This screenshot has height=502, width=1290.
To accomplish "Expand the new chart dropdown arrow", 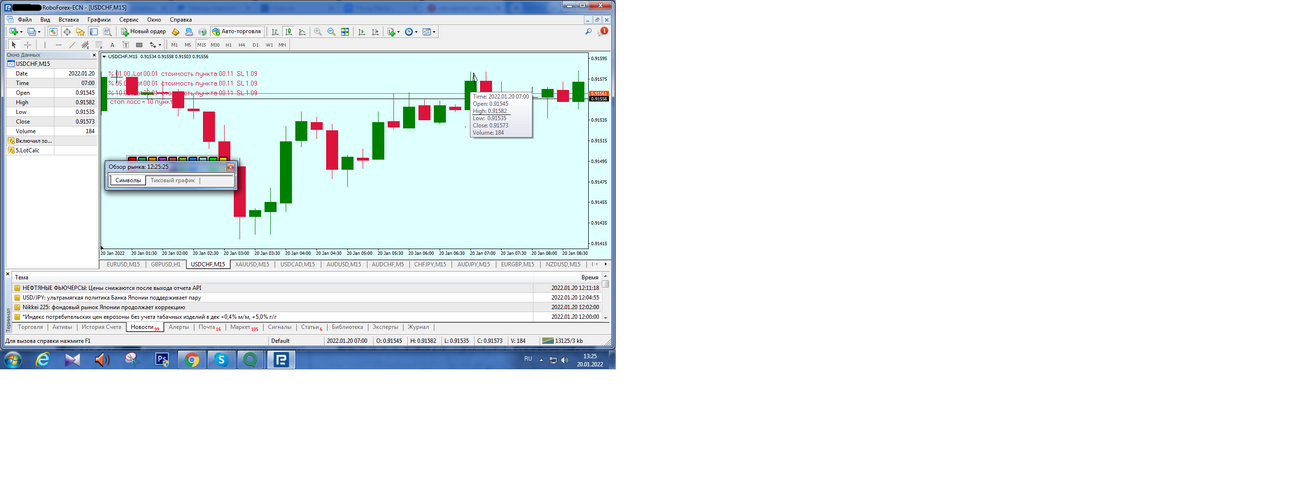I will 21,32.
